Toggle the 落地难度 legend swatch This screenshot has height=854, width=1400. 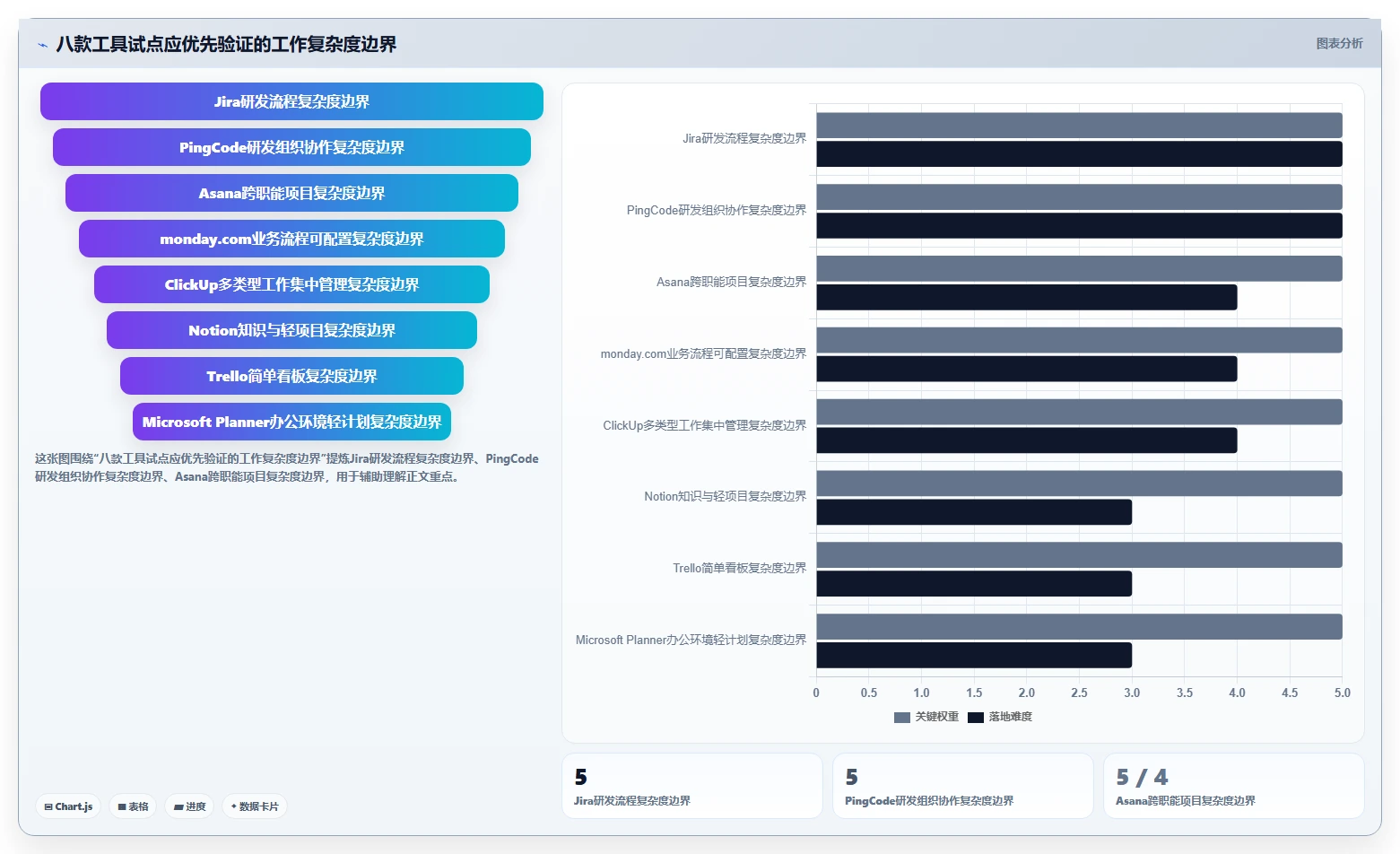(976, 717)
